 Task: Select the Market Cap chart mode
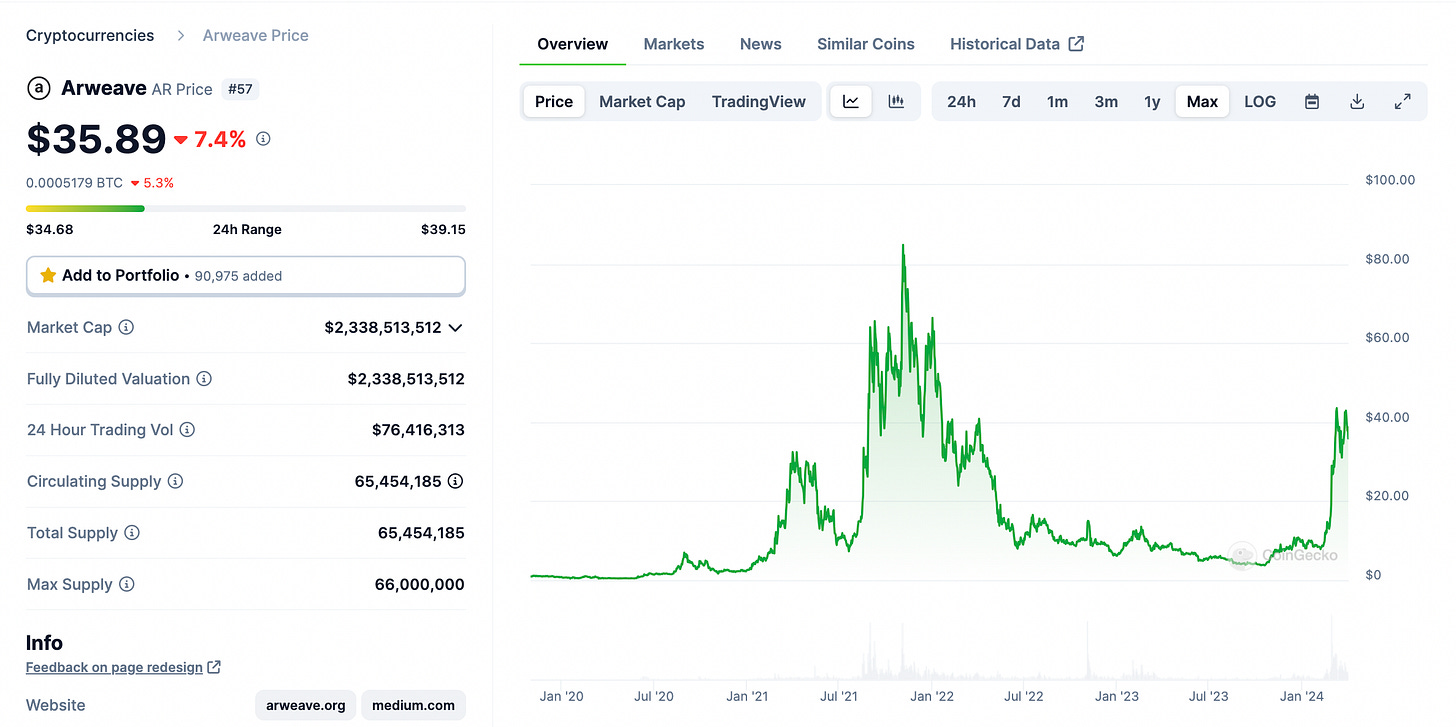click(642, 101)
